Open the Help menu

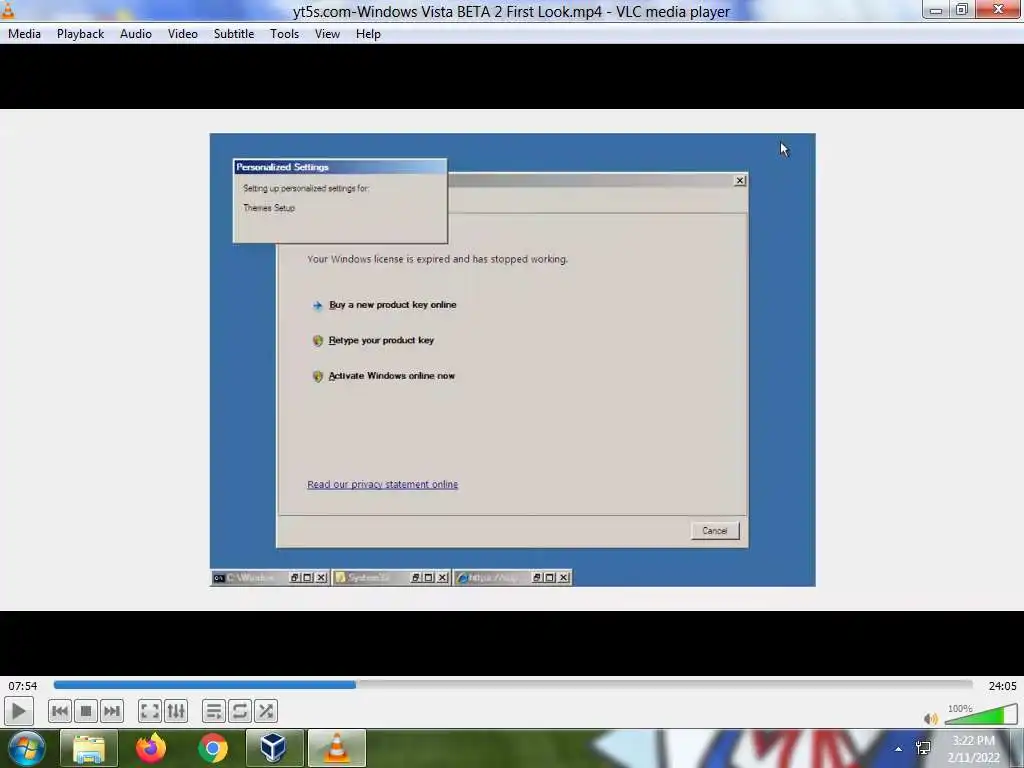[368, 34]
